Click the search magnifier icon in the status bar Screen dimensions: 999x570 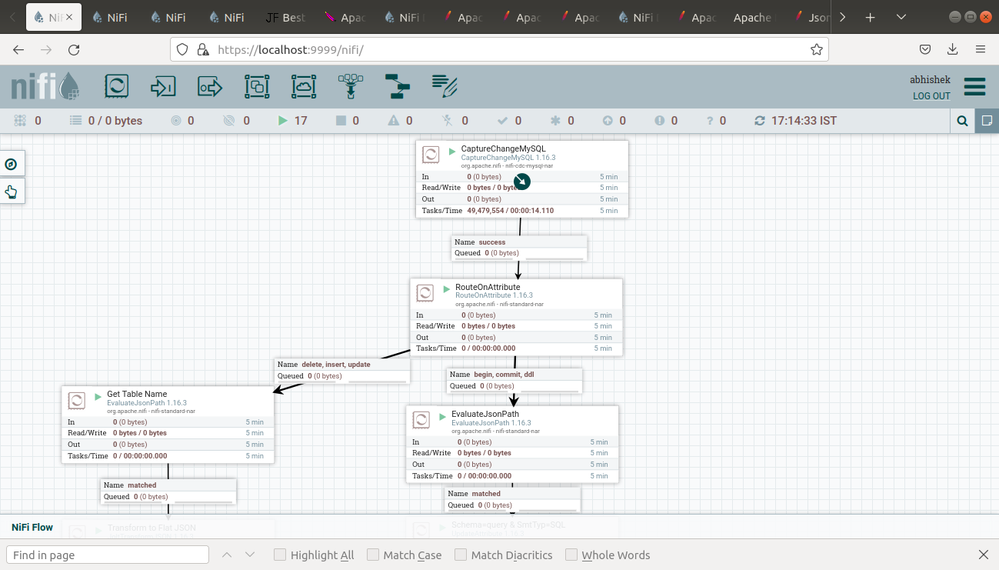962,121
